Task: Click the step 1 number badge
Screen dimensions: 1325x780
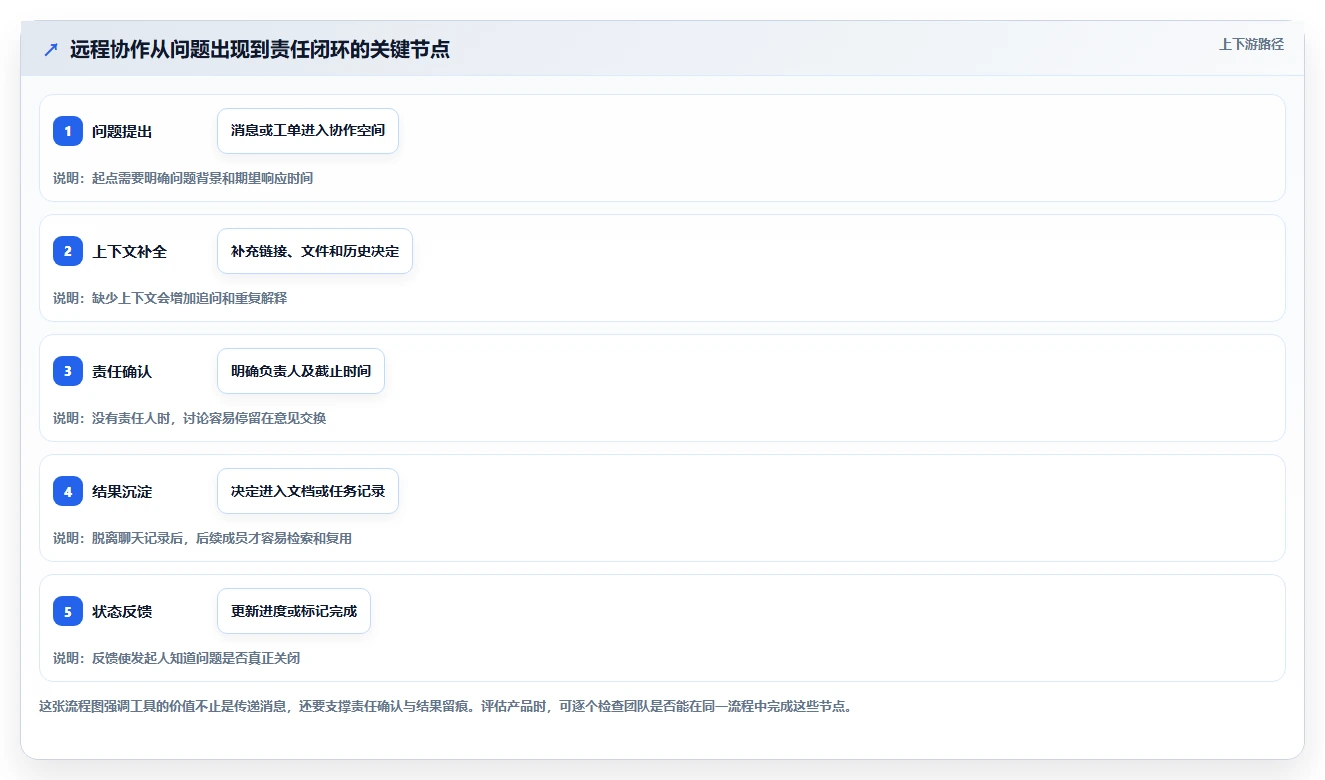Action: pos(68,131)
